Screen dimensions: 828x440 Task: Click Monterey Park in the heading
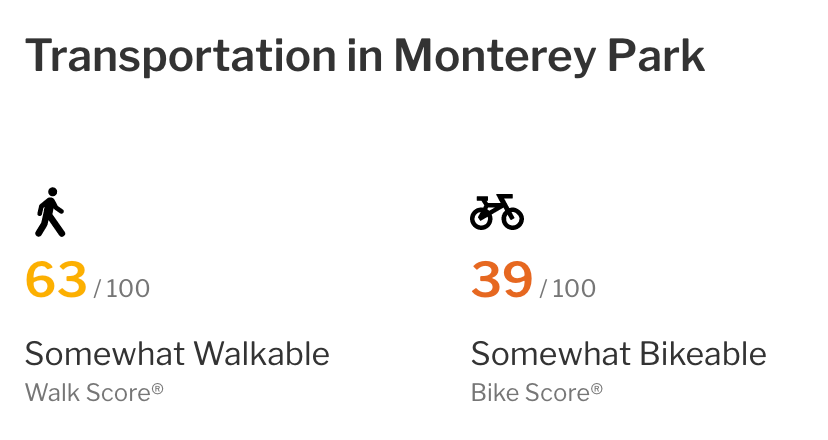[x=550, y=57]
